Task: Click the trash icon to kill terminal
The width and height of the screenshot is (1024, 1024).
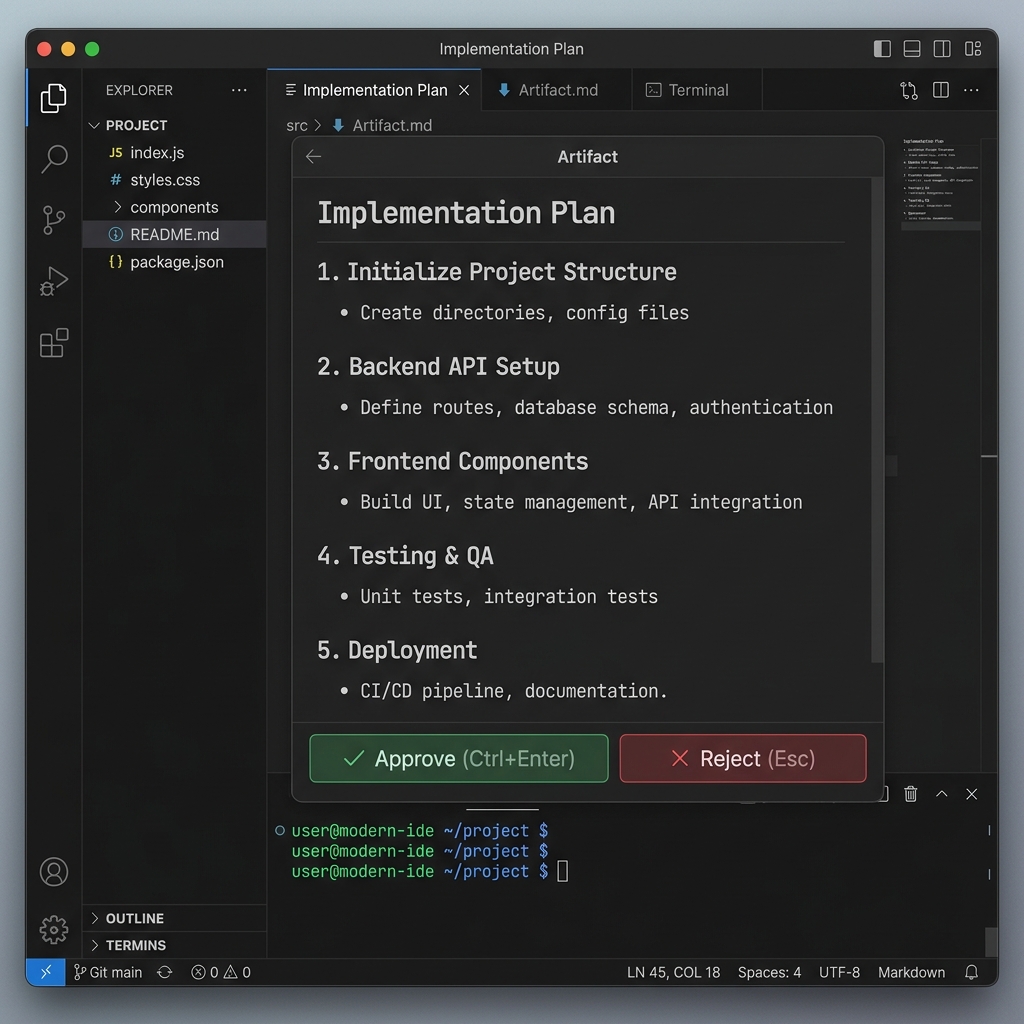Action: point(910,794)
